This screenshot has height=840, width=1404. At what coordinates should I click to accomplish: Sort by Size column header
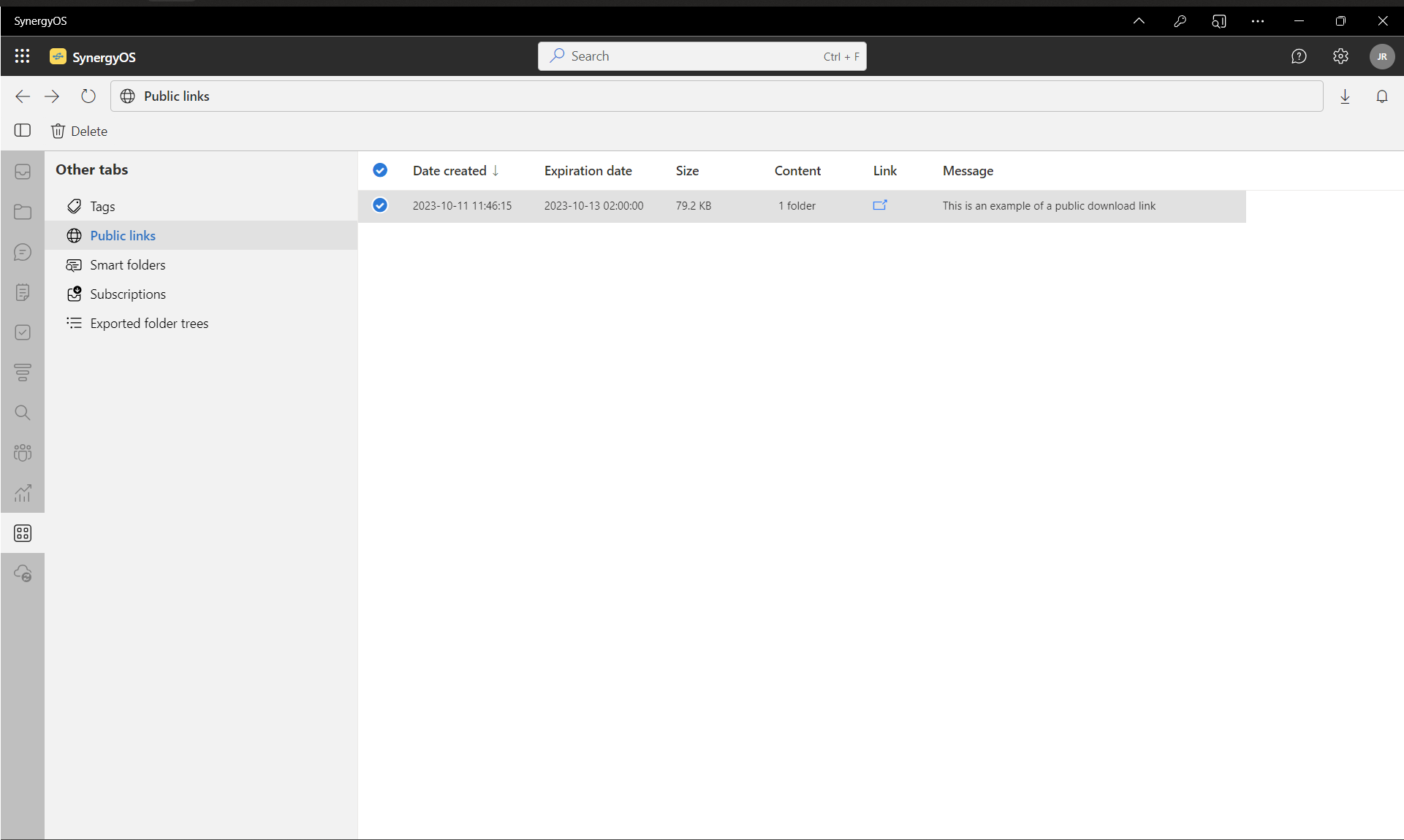(x=687, y=171)
